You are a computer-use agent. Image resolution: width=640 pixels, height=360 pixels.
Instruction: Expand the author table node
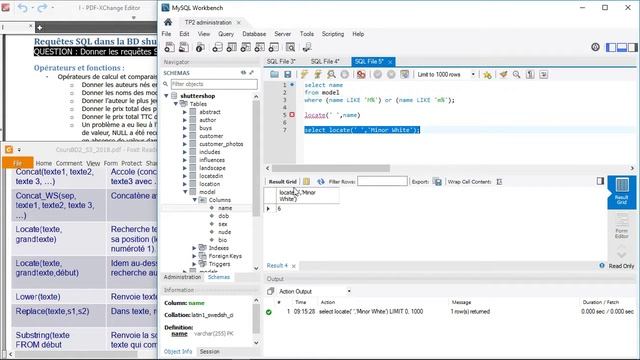[x=185, y=120]
